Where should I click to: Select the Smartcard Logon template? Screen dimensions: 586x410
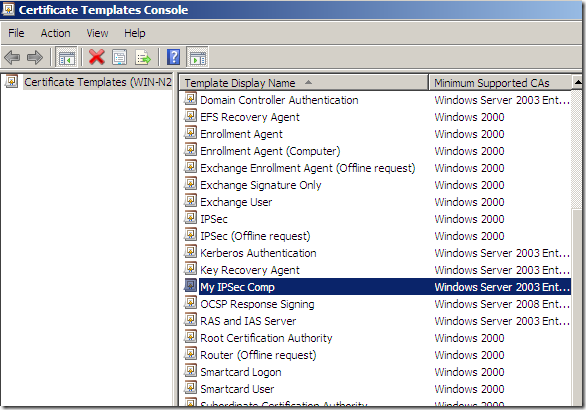[241, 372]
